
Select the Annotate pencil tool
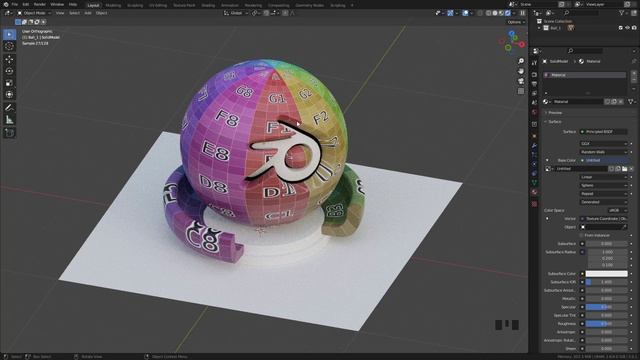point(9,108)
